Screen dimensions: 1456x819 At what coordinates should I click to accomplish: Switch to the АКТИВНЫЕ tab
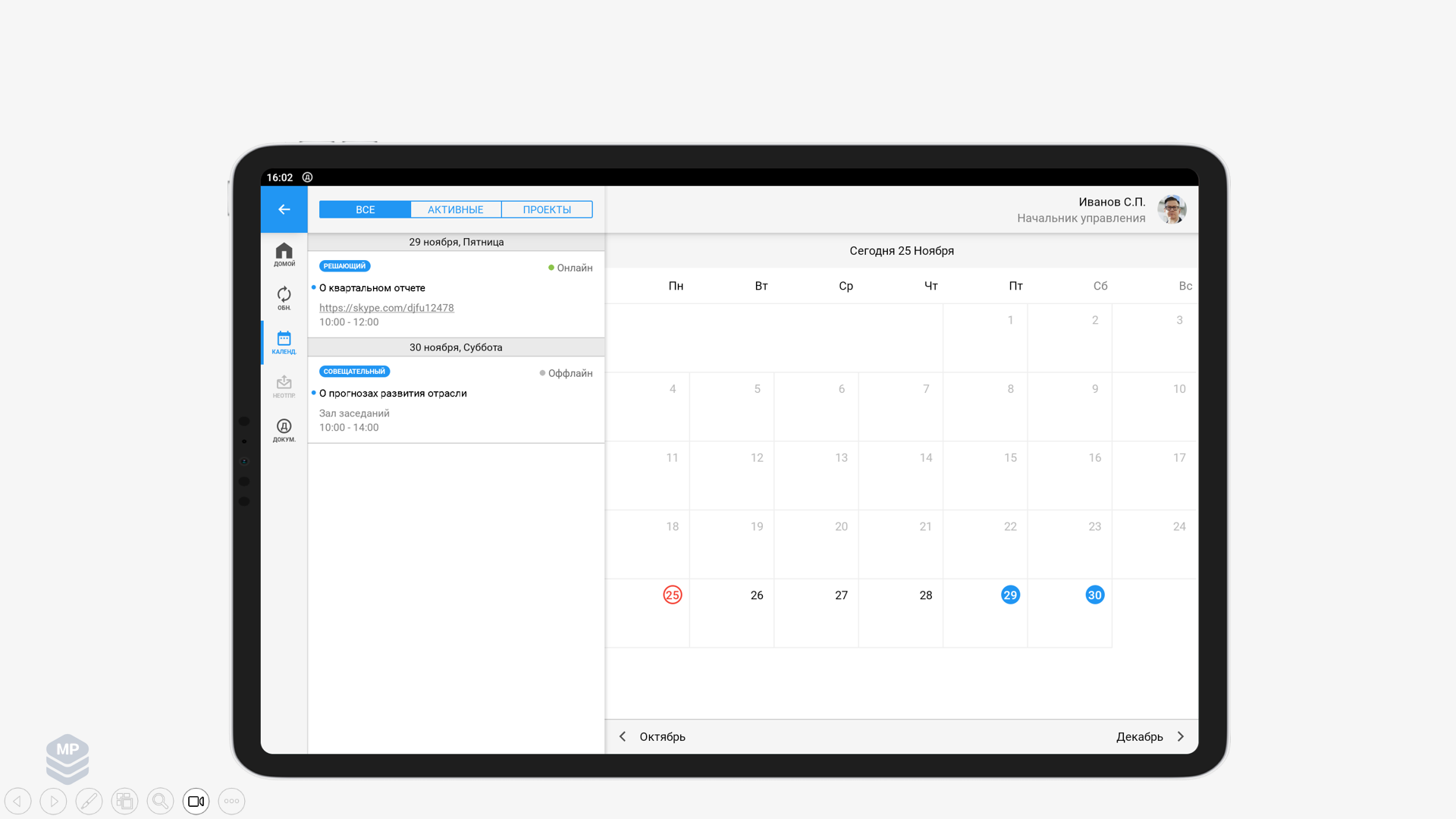pos(455,209)
